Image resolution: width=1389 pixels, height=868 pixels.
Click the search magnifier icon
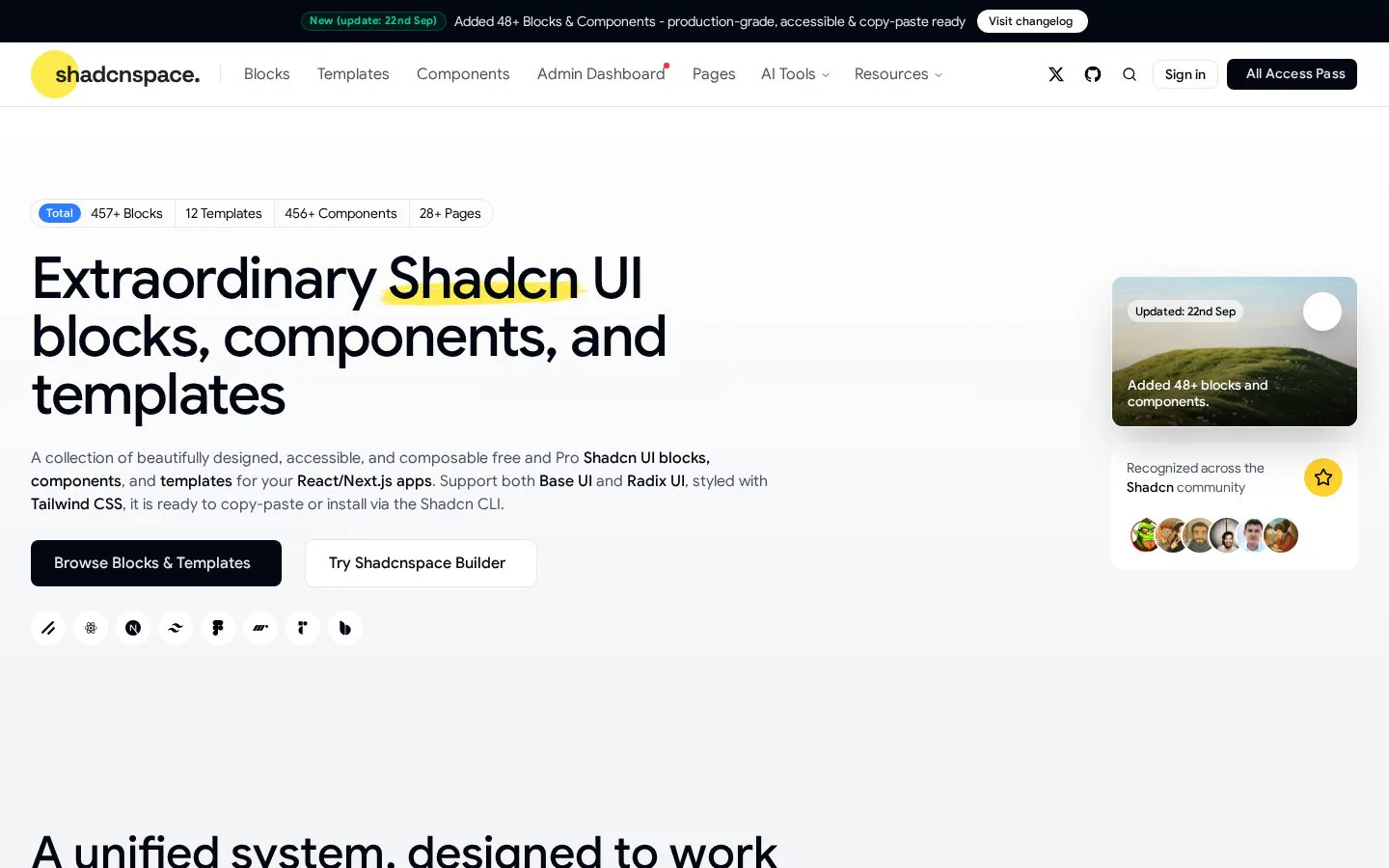tap(1130, 74)
